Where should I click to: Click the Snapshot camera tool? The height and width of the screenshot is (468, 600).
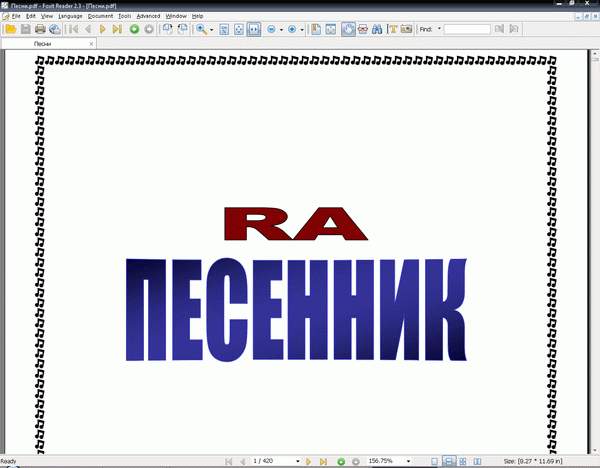[x=406, y=30]
